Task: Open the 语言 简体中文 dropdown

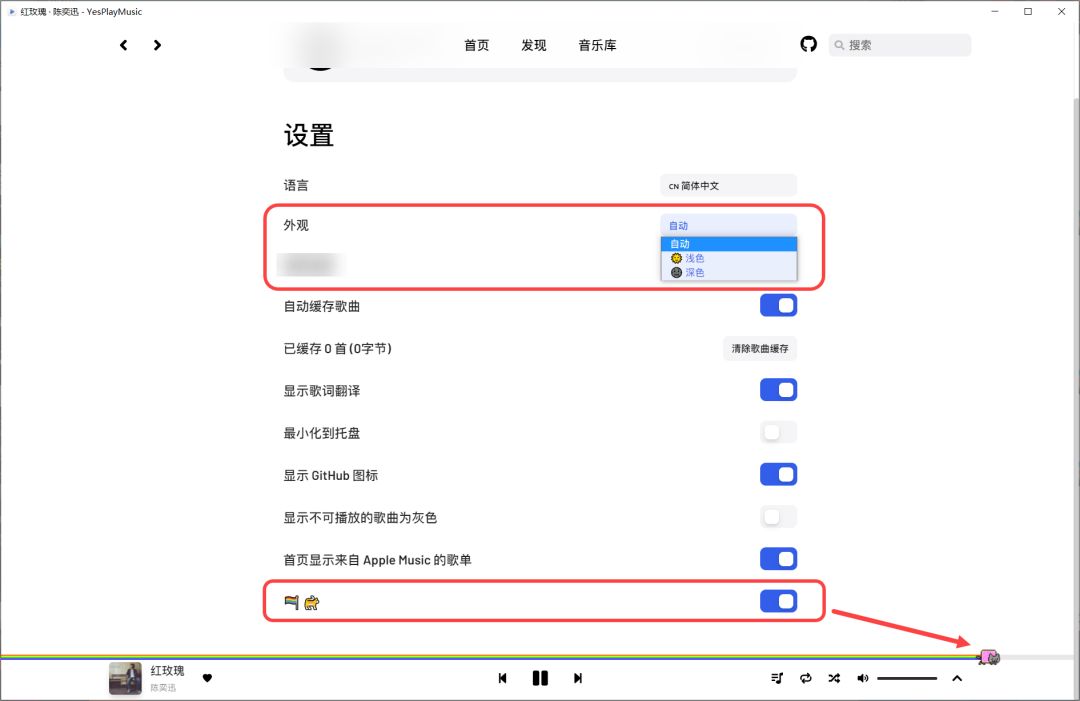Action: tap(729, 185)
